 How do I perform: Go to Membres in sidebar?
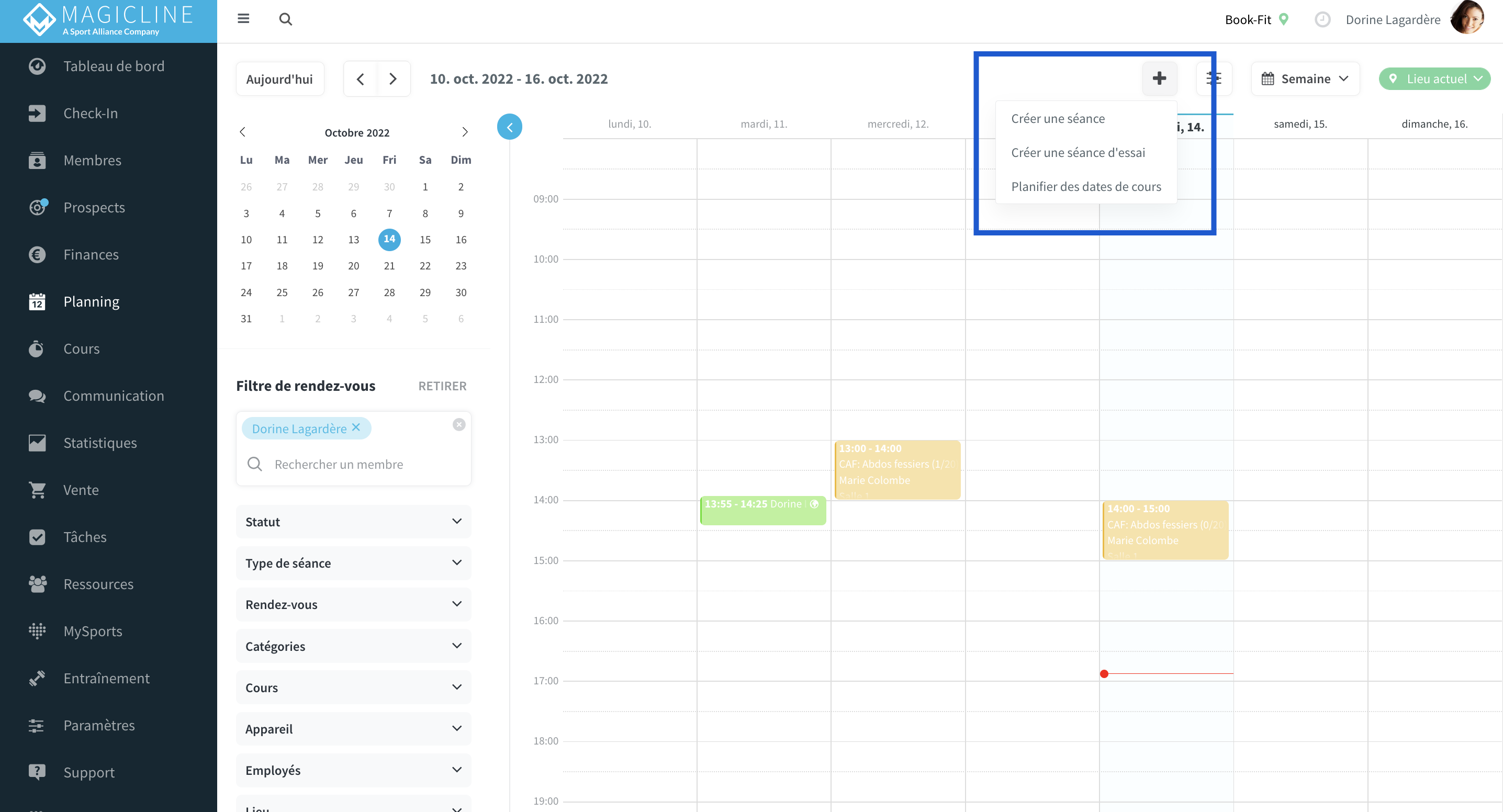pyautogui.click(x=108, y=161)
